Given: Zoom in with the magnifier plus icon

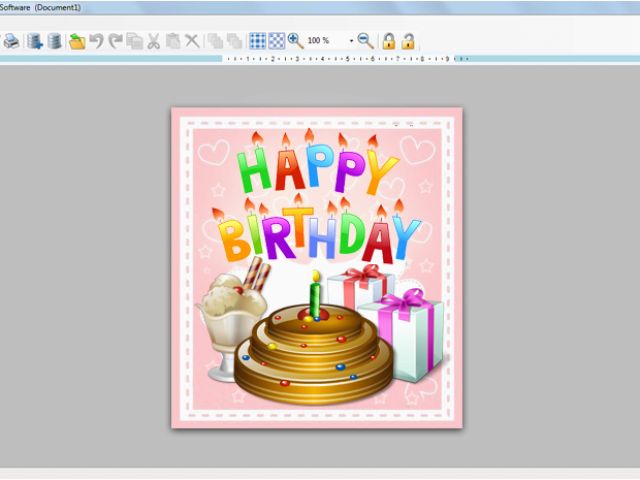Looking at the screenshot, I should point(296,41).
